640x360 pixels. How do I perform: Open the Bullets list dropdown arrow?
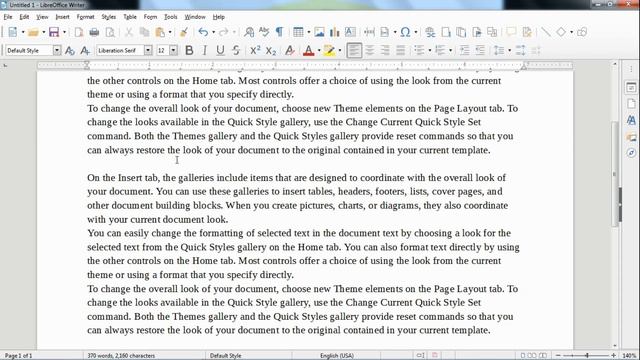(429, 51)
